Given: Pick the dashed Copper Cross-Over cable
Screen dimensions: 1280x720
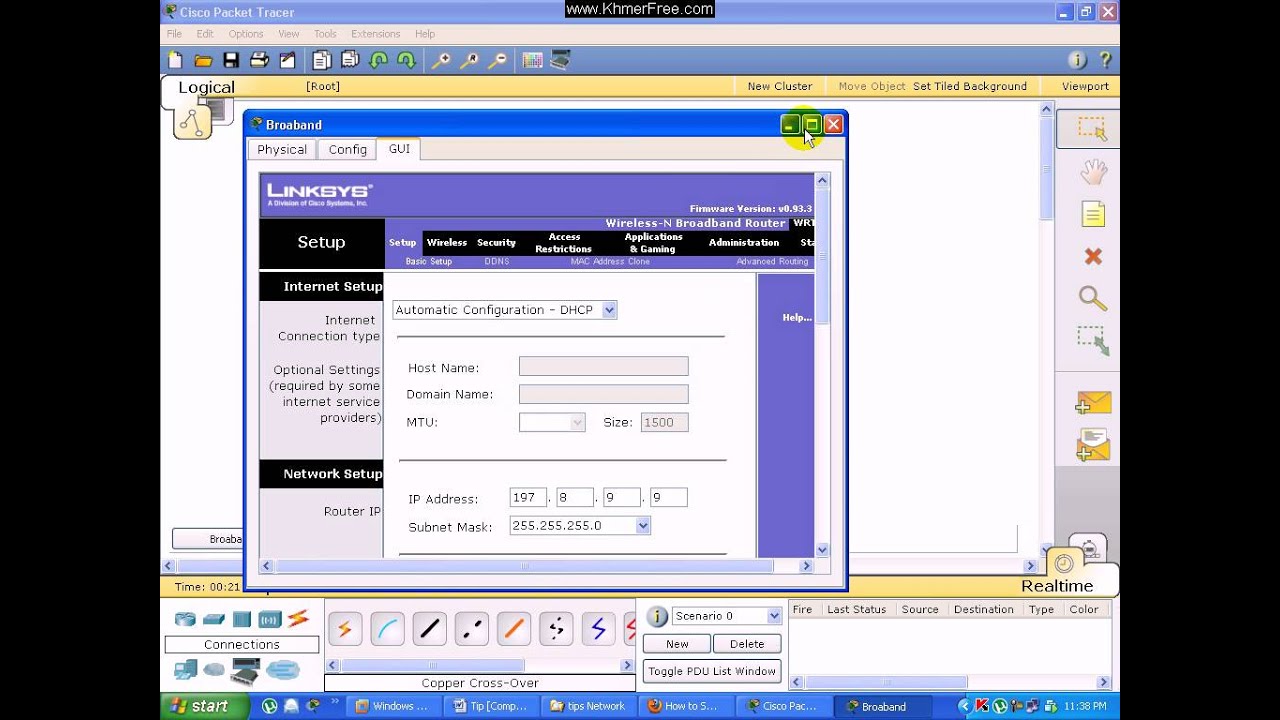Looking at the screenshot, I should (x=472, y=629).
